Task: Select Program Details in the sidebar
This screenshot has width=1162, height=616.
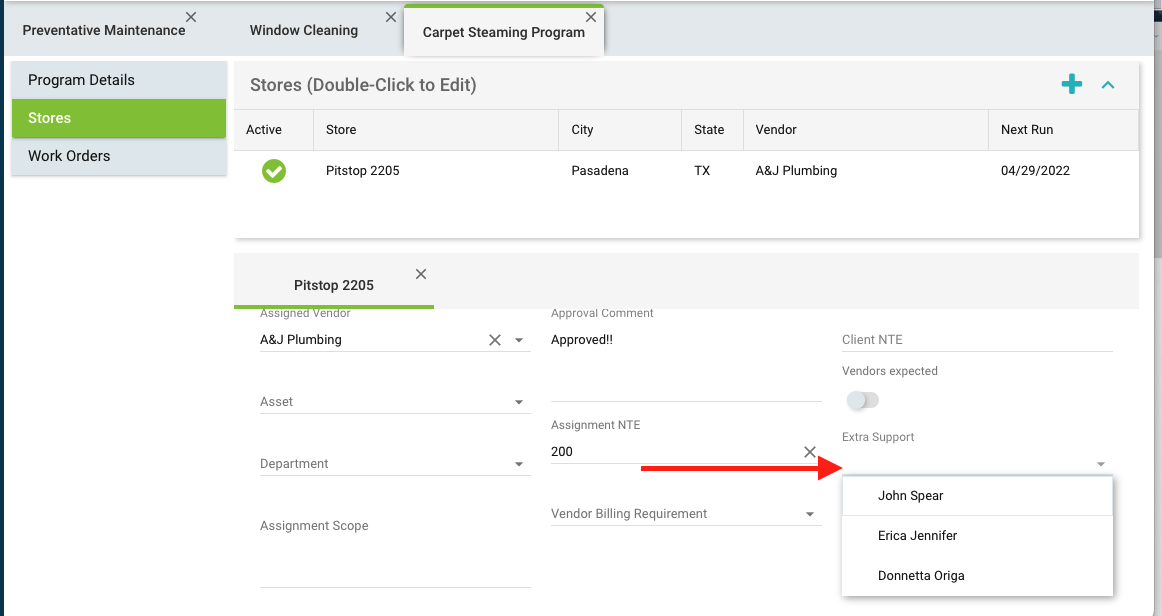Action: click(x=81, y=80)
